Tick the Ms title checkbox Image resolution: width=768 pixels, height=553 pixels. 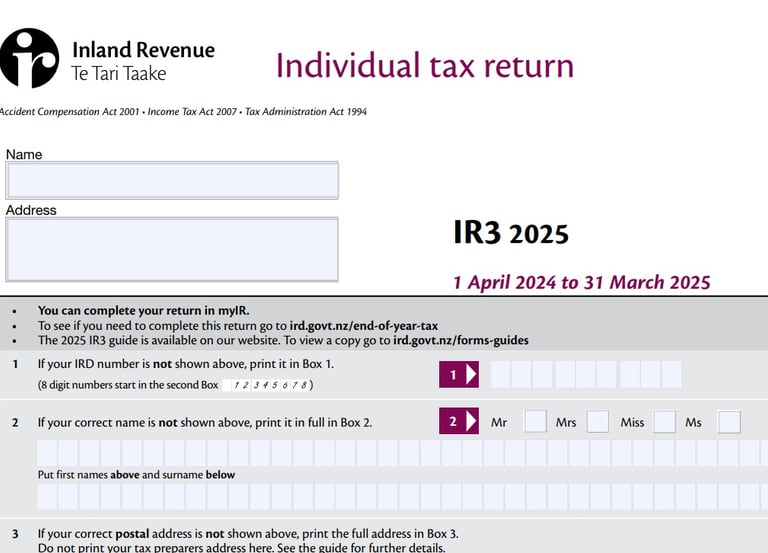point(729,422)
